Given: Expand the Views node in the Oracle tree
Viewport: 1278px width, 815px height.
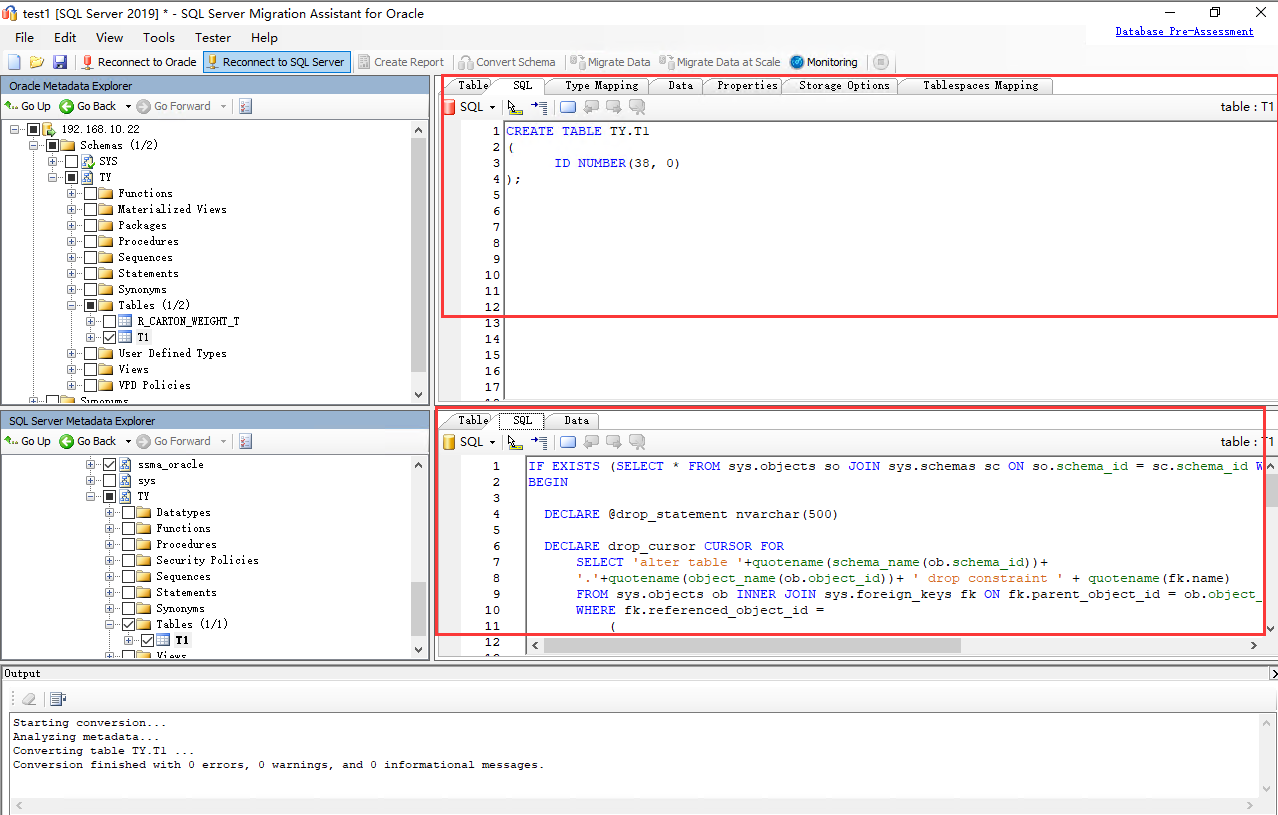Looking at the screenshot, I should pyautogui.click(x=72, y=369).
